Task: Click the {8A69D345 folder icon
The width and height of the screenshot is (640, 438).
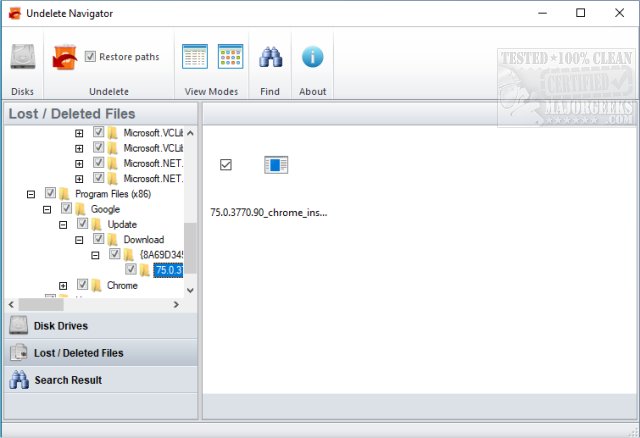Action: tap(129, 255)
